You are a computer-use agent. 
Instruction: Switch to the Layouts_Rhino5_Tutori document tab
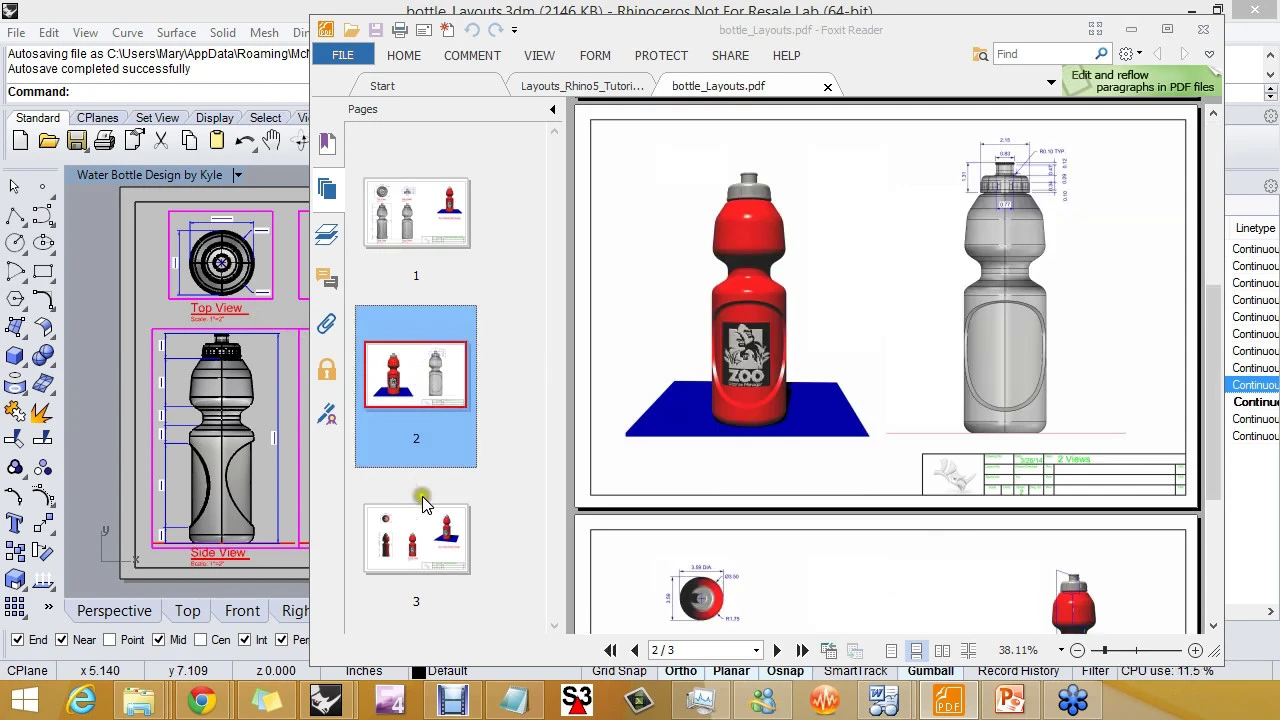coord(582,86)
